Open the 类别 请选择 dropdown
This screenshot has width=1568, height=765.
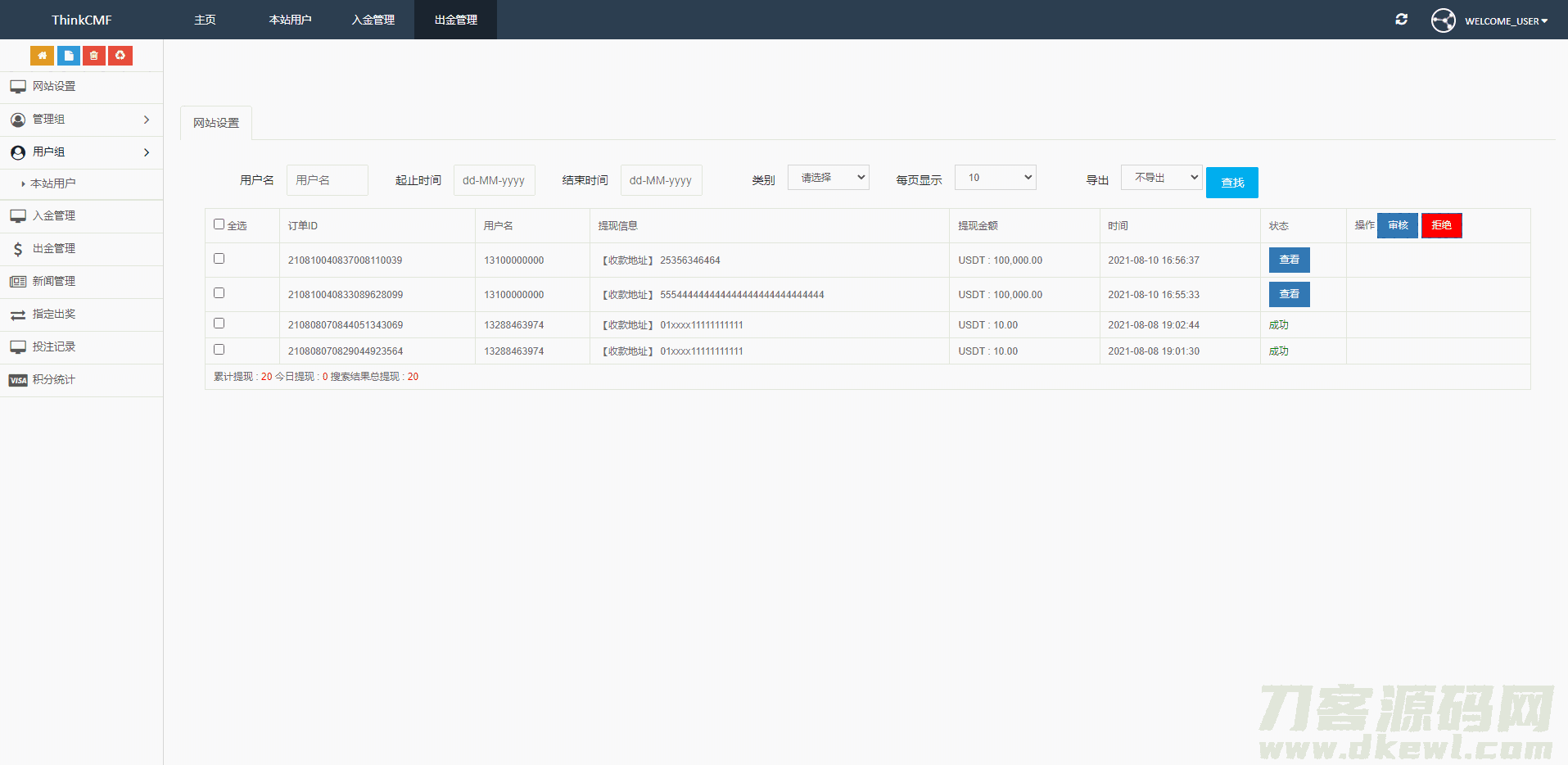(828, 178)
